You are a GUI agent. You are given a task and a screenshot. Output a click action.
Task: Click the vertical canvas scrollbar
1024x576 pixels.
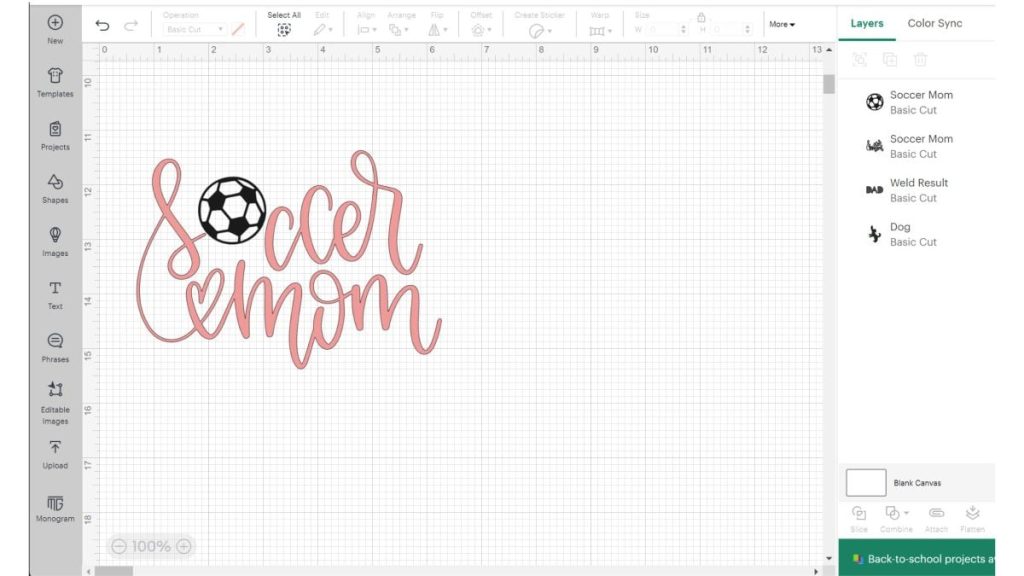829,84
